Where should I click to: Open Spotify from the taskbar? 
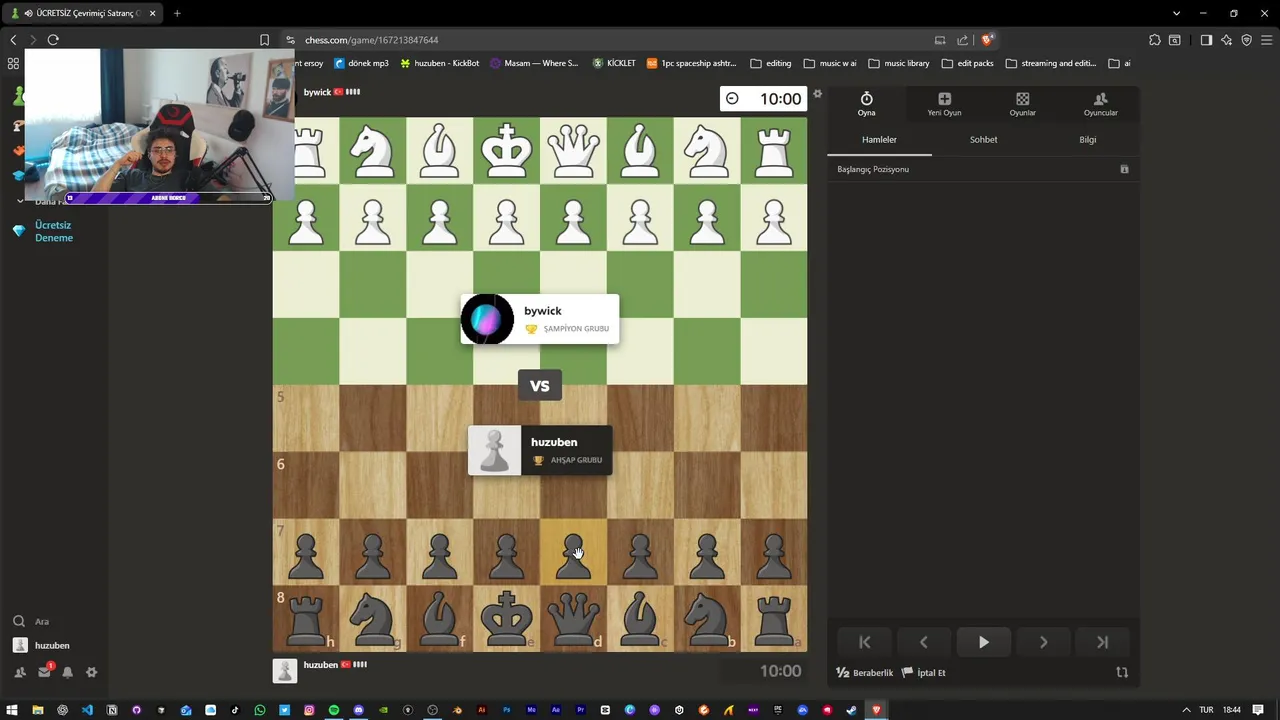coord(333,710)
